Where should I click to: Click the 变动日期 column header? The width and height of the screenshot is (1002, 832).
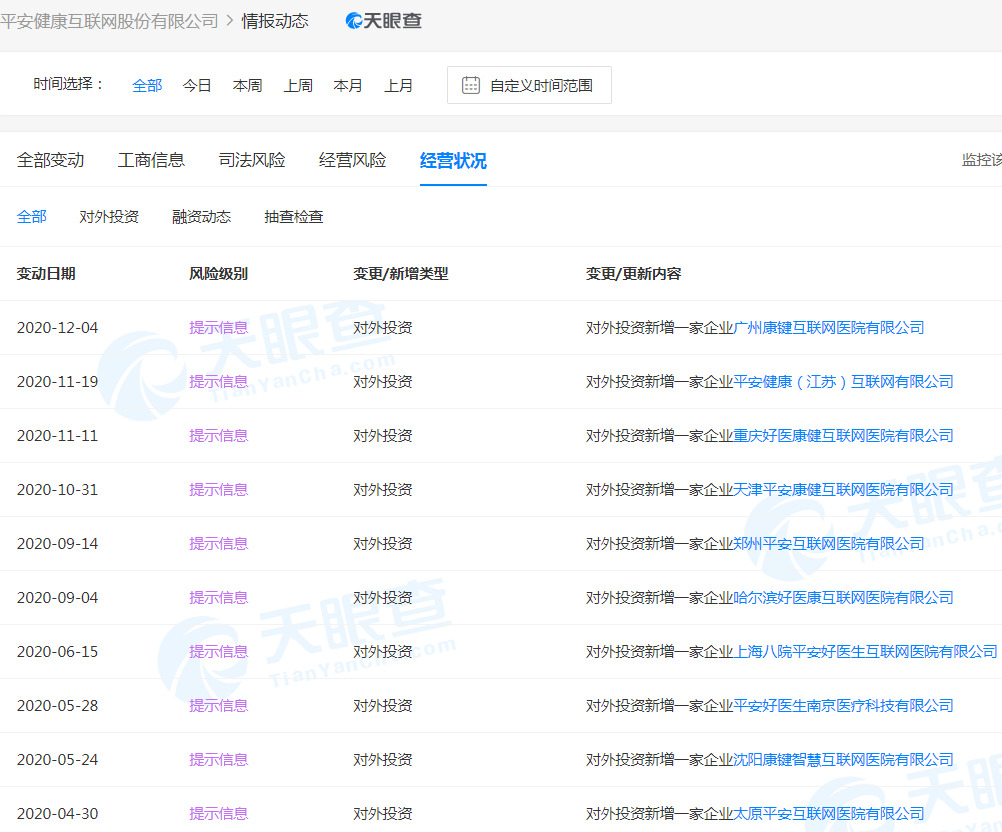(46, 273)
